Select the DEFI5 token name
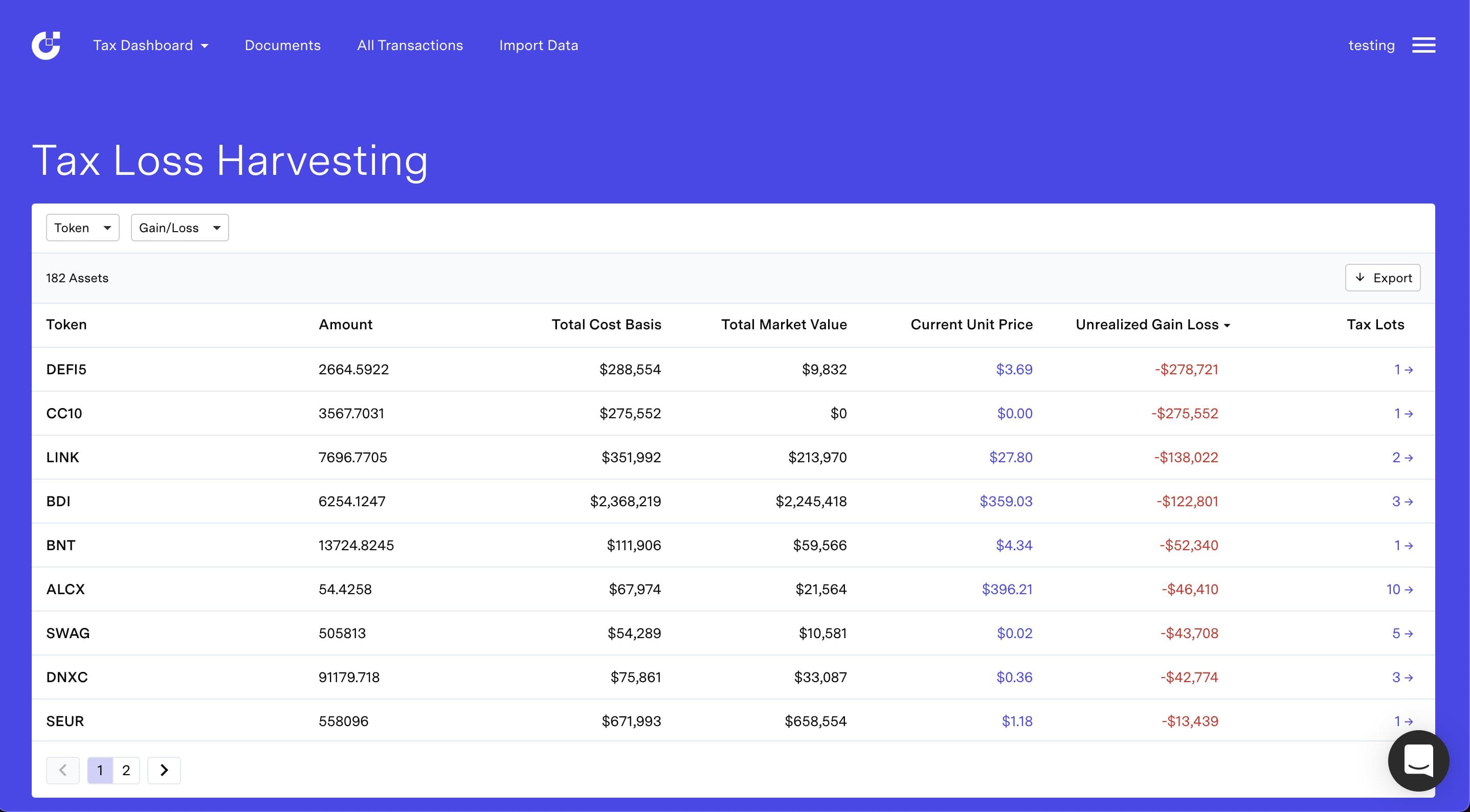 click(x=66, y=369)
